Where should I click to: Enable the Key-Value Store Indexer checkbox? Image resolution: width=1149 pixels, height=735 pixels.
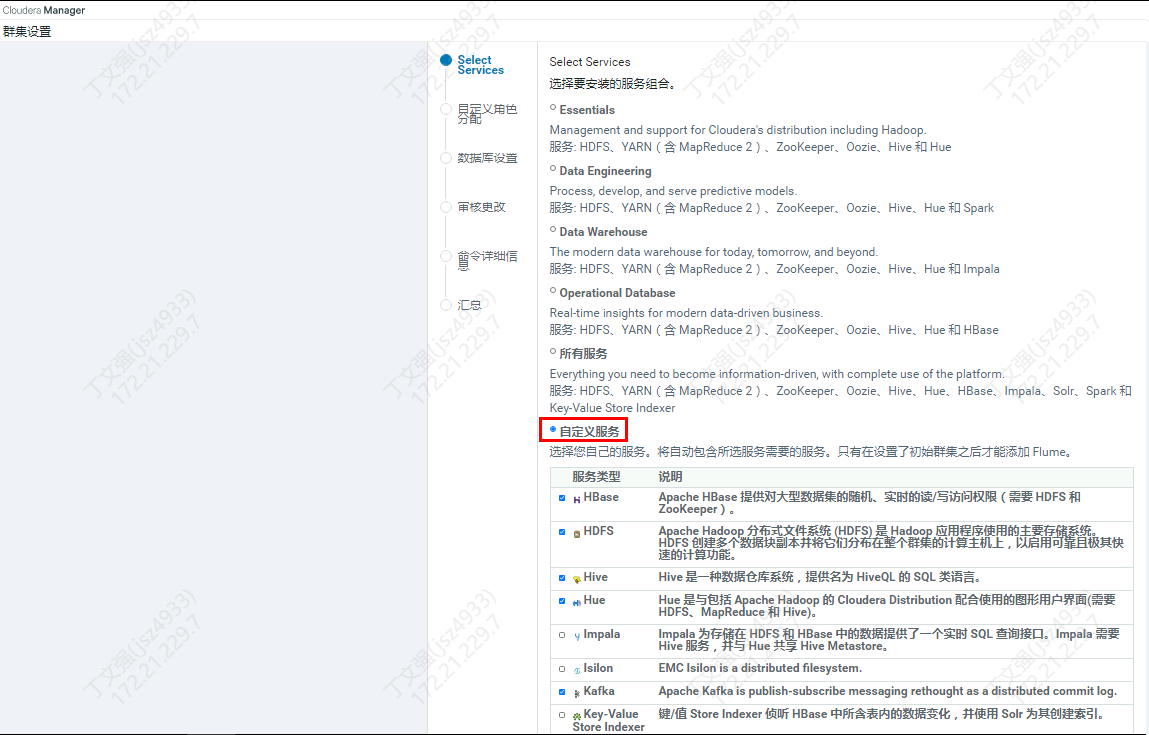(x=562, y=715)
